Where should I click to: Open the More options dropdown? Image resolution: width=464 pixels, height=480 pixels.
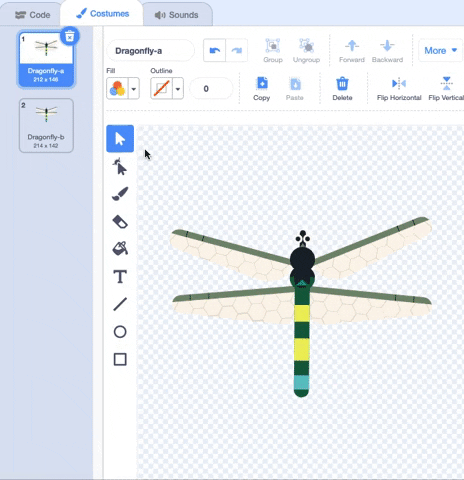click(x=440, y=51)
